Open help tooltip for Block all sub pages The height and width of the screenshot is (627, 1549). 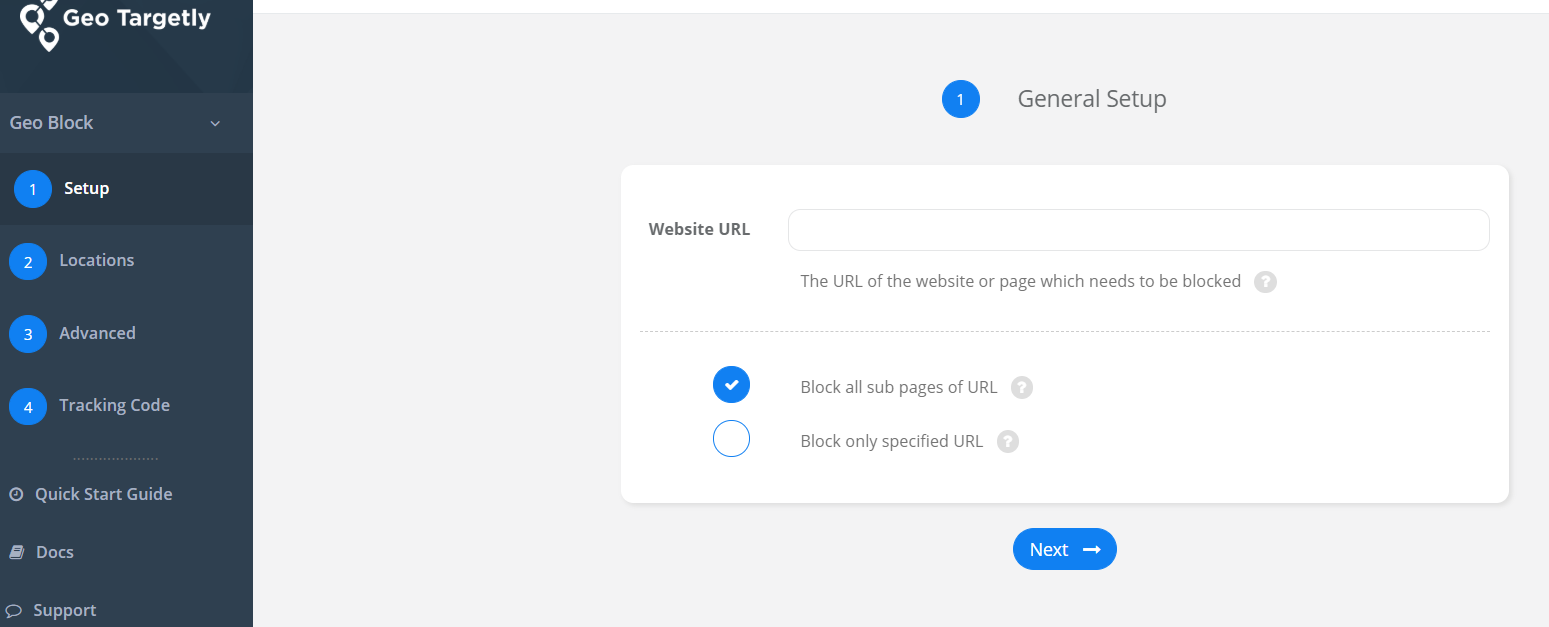point(1021,387)
